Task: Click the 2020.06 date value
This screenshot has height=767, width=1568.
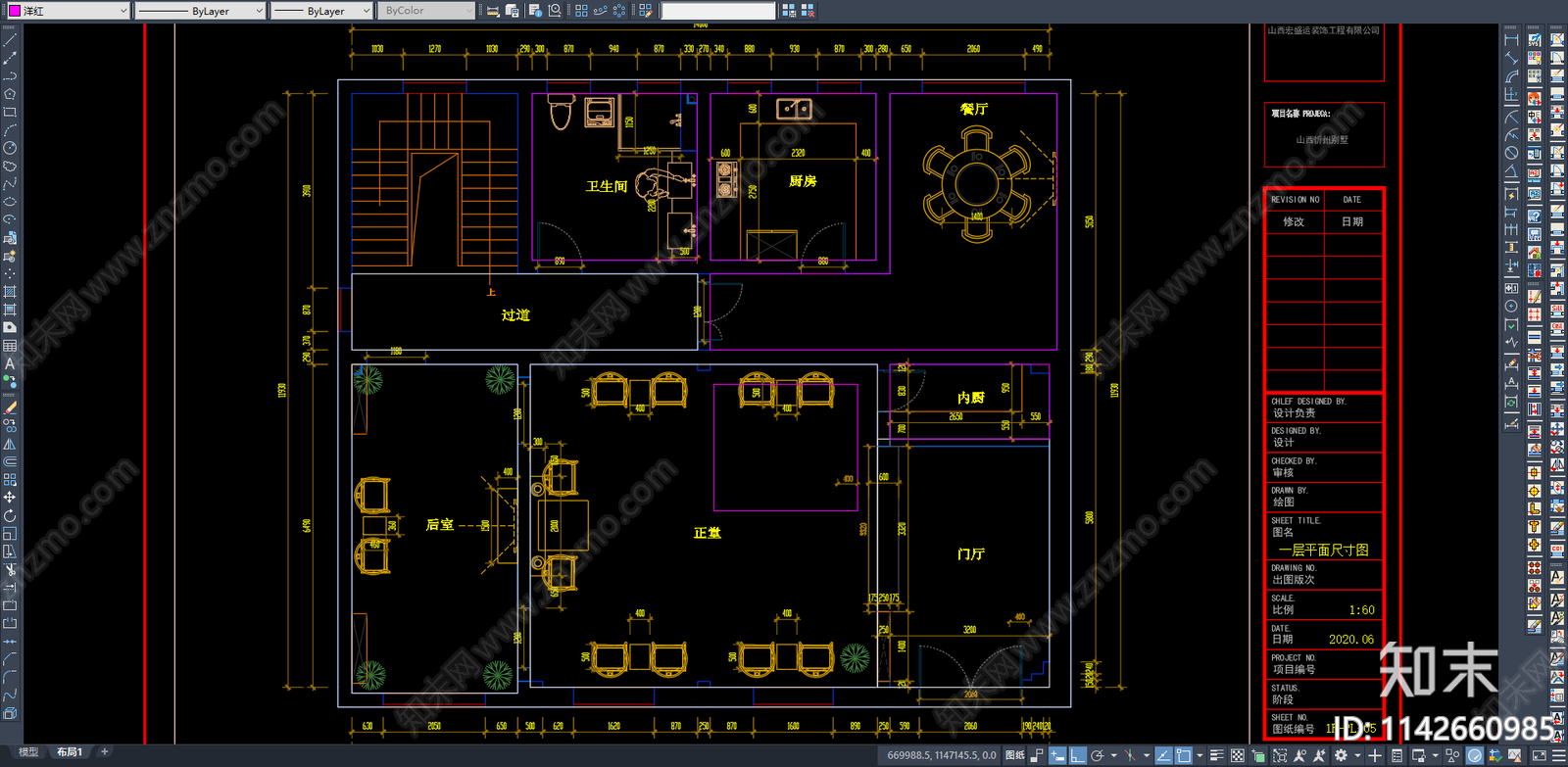Action: (1351, 640)
